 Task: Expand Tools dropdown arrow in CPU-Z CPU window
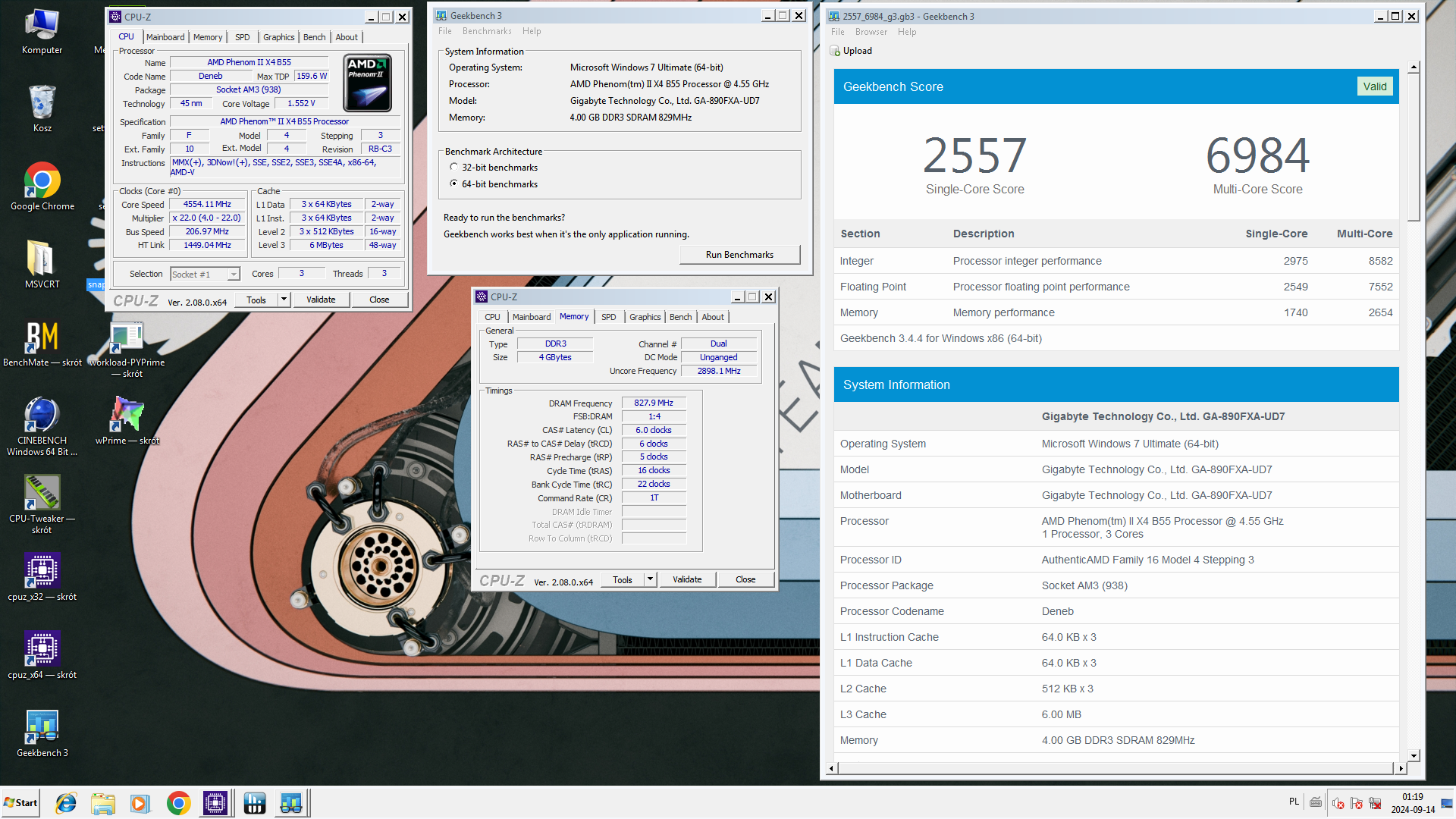284,300
